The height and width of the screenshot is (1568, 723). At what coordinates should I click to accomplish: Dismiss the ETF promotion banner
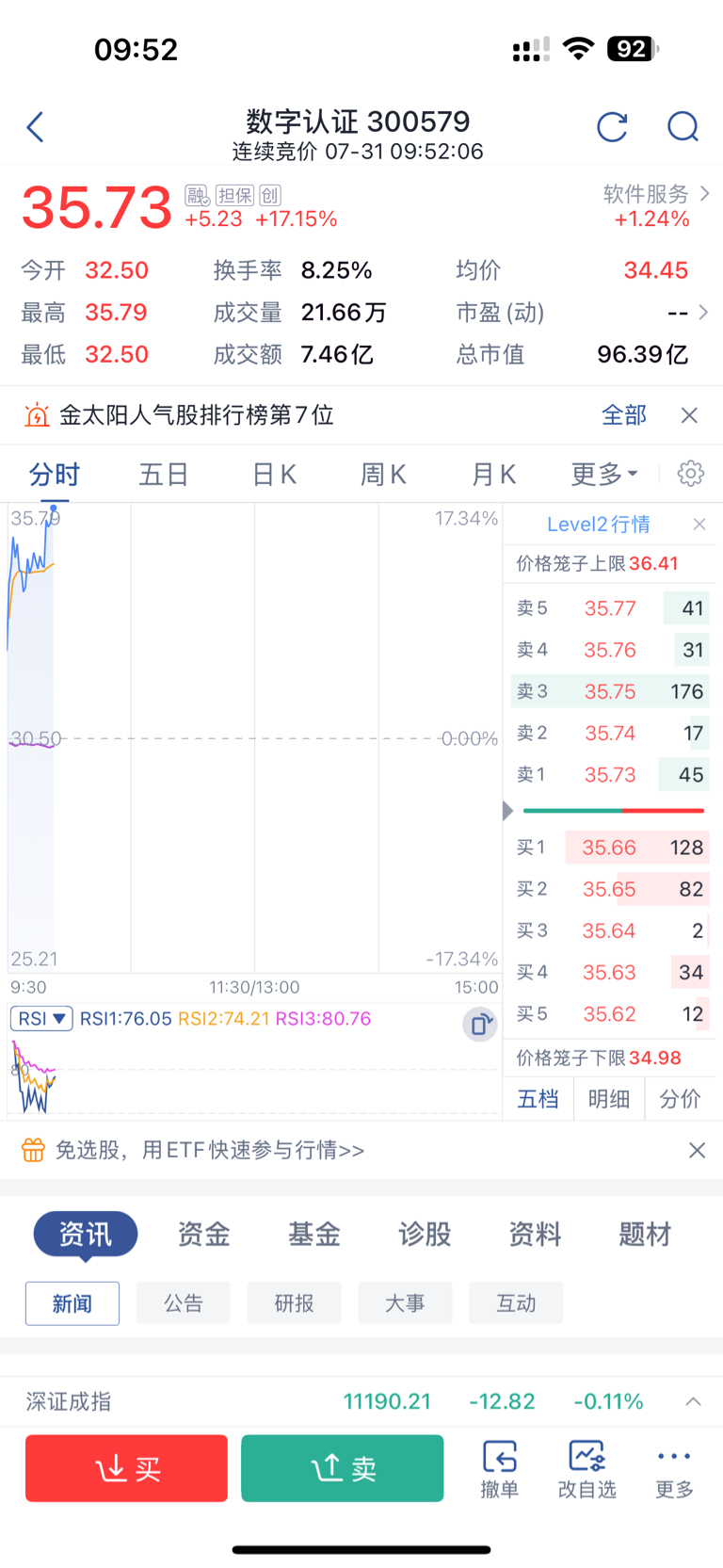pos(697,1150)
